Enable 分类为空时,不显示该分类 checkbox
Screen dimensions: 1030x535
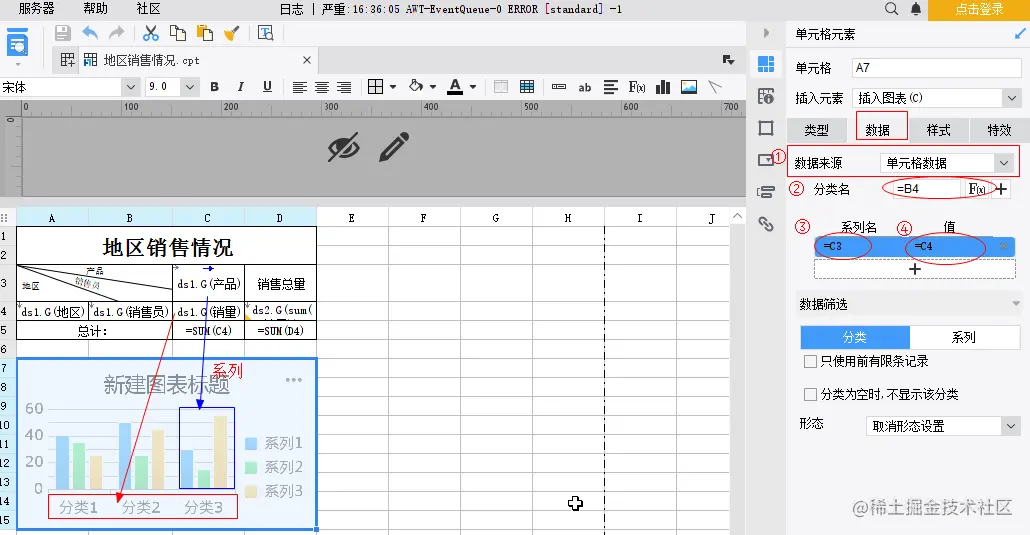pyautogui.click(x=811, y=394)
